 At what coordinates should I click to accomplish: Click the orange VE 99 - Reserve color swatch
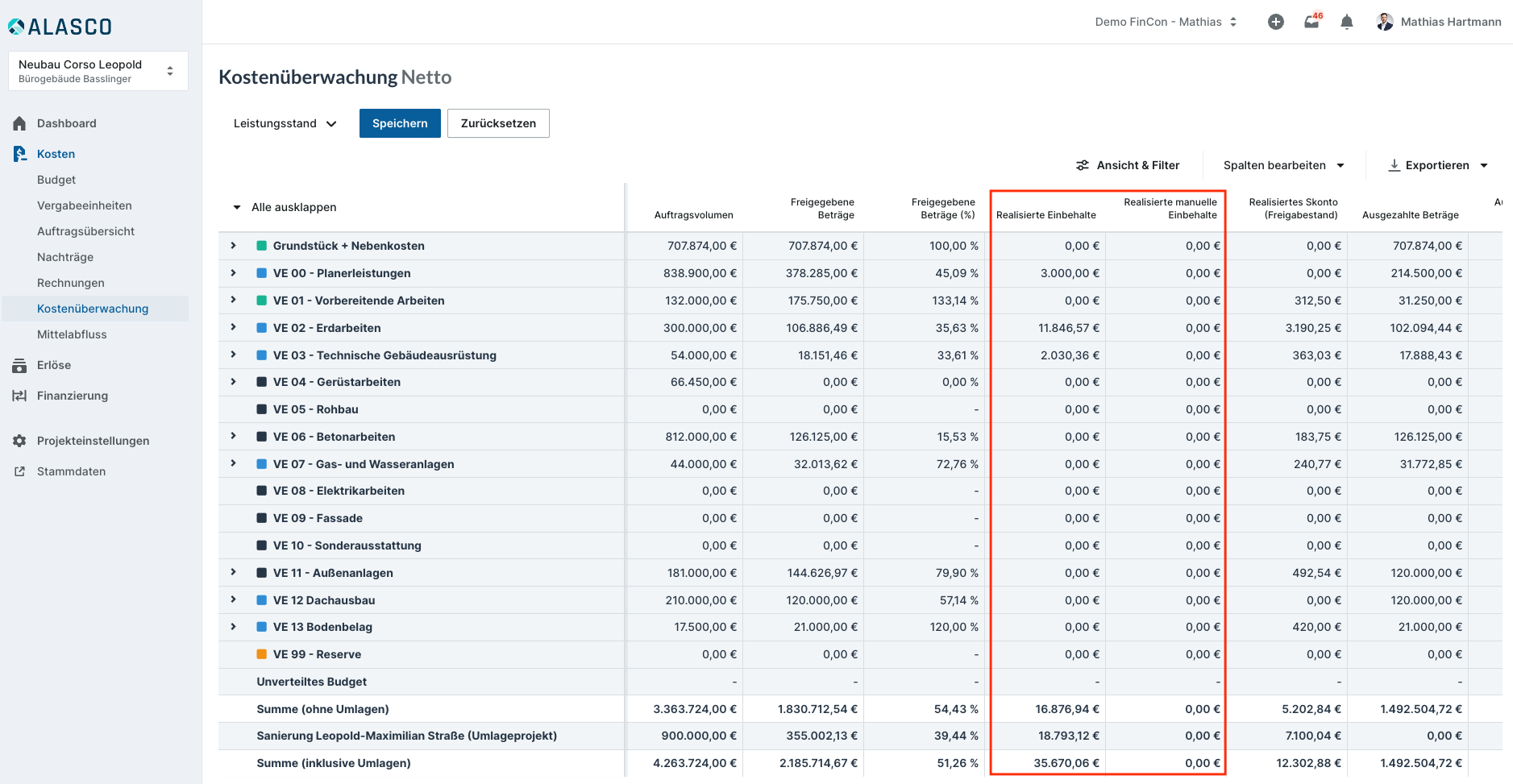coord(262,654)
